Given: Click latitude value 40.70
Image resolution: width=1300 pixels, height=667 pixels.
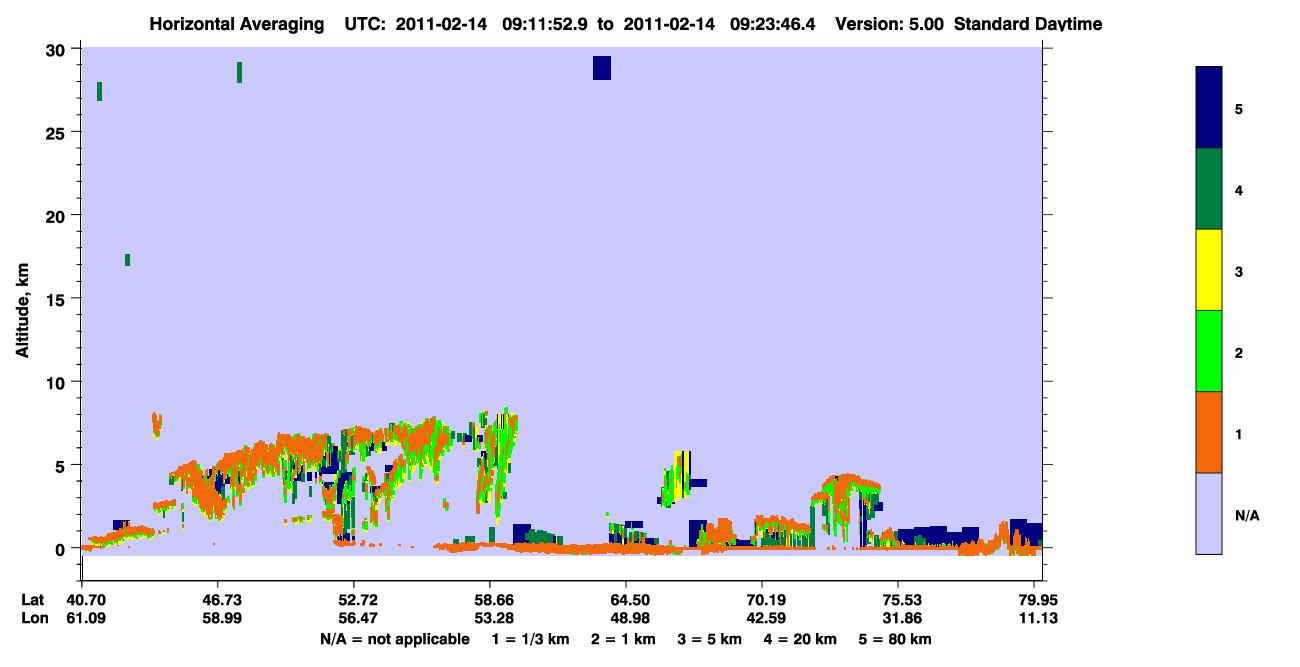Looking at the screenshot, I should click(85, 600).
